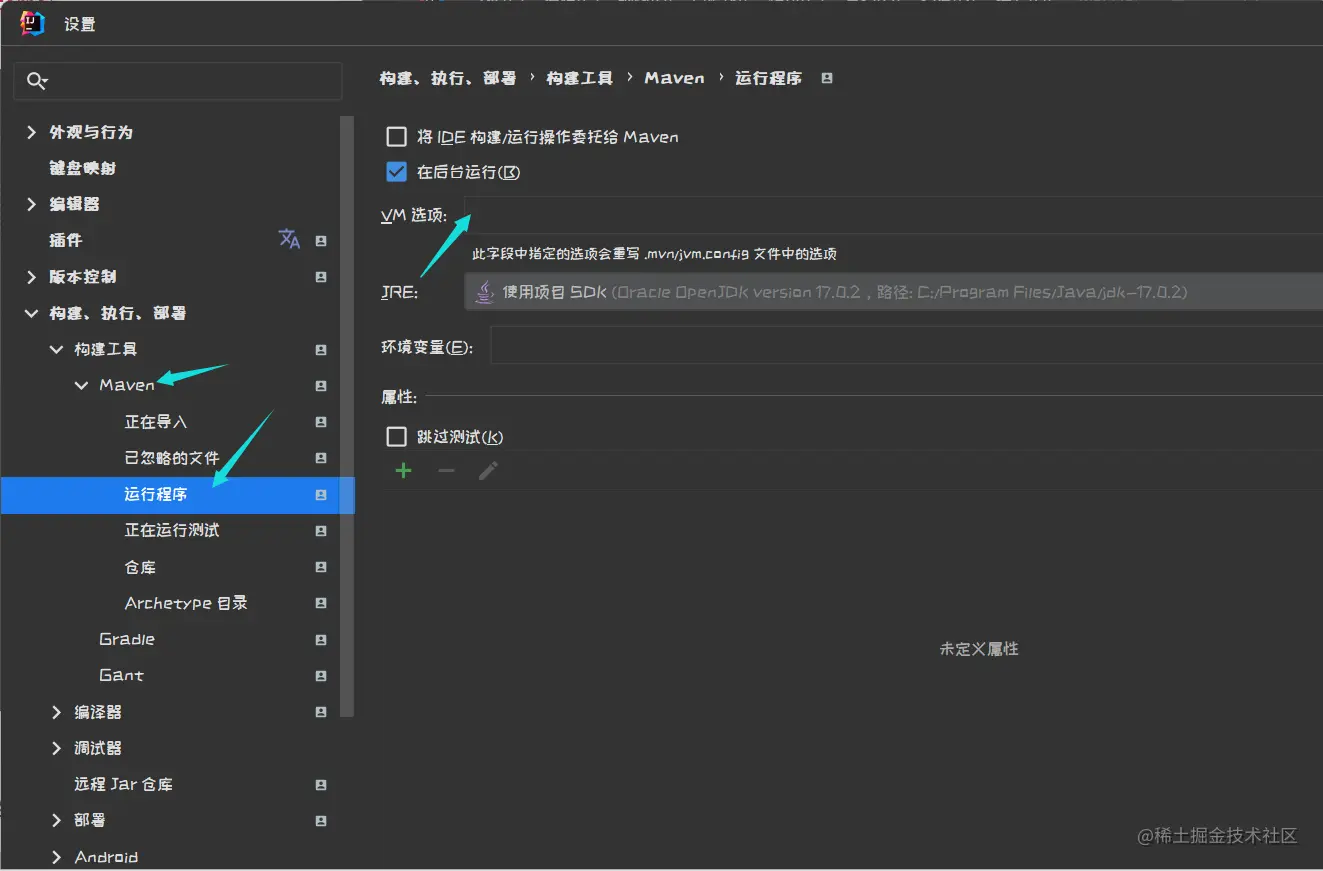Image resolution: width=1323 pixels, height=871 pixels.
Task: Click the green plus to add a property
Action: [404, 470]
